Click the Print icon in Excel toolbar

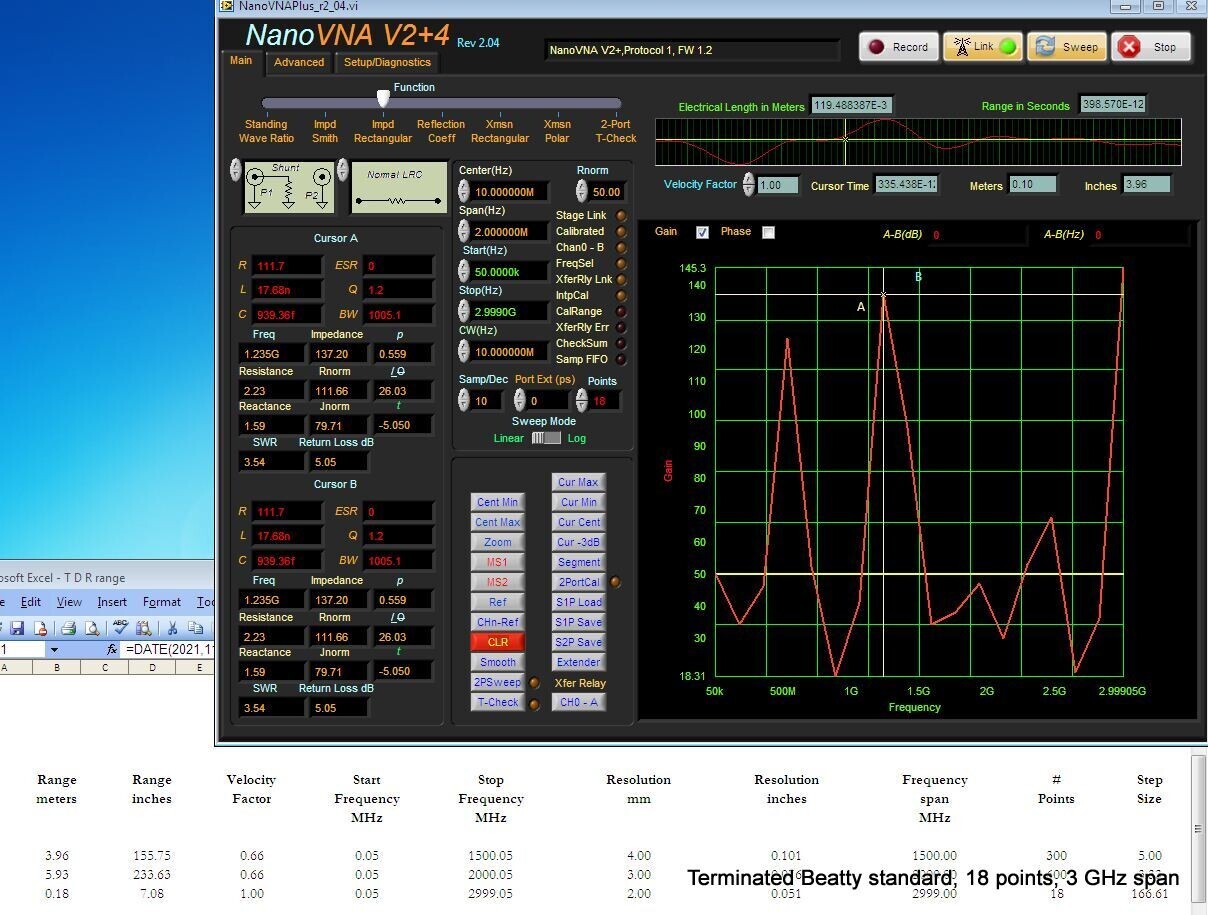pos(68,628)
